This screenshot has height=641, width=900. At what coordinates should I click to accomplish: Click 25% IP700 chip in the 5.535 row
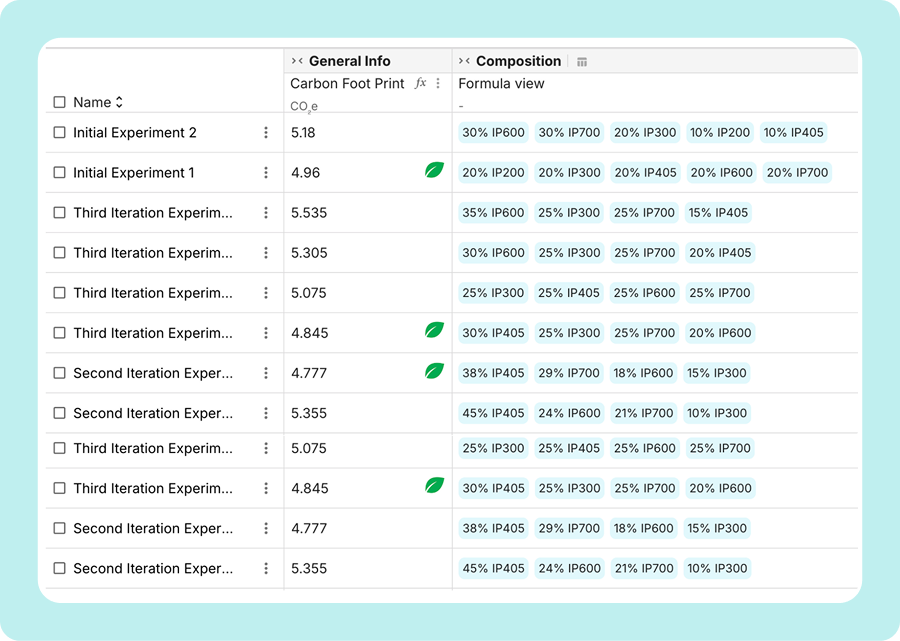pos(644,213)
